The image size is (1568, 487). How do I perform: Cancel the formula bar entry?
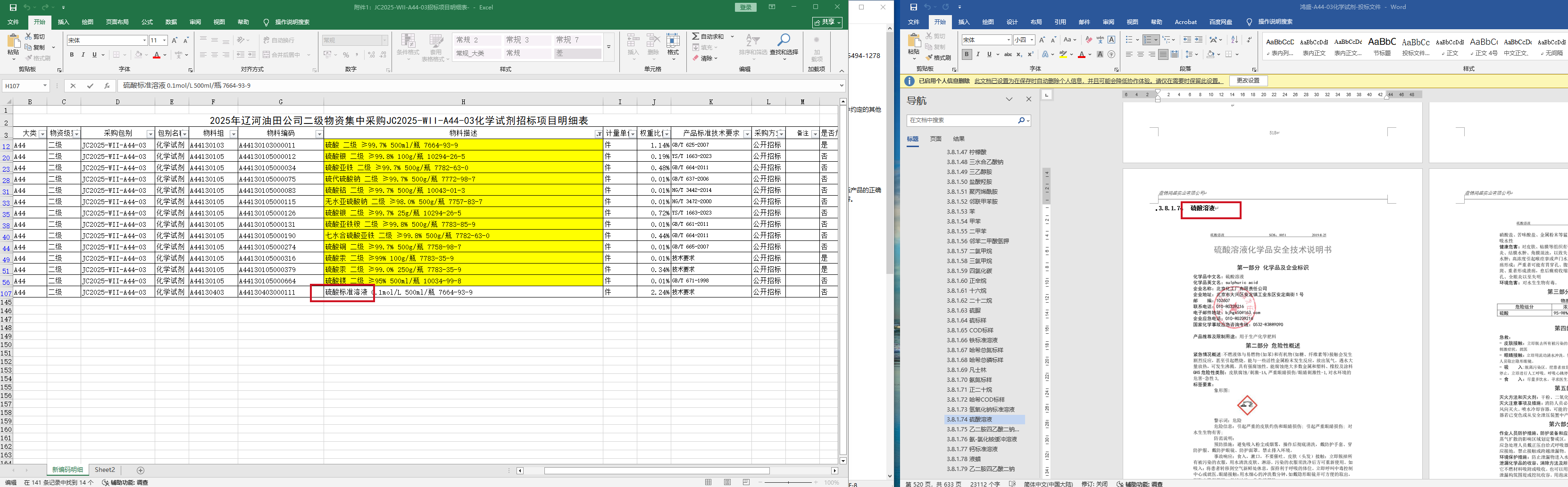[x=73, y=86]
